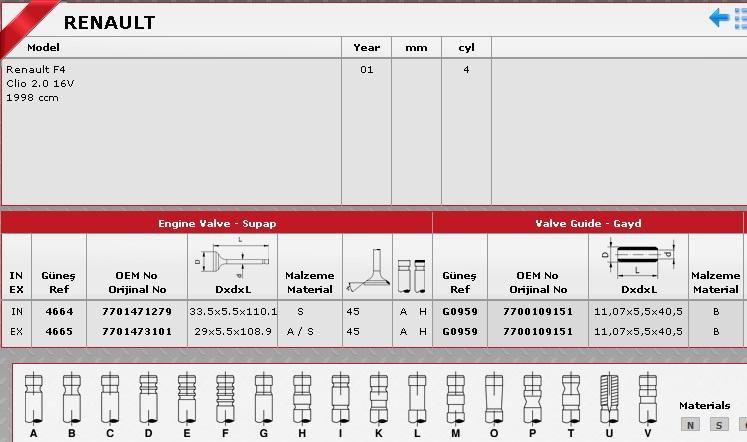Select valve stem tip type I
747x442 pixels.
click(x=340, y=405)
